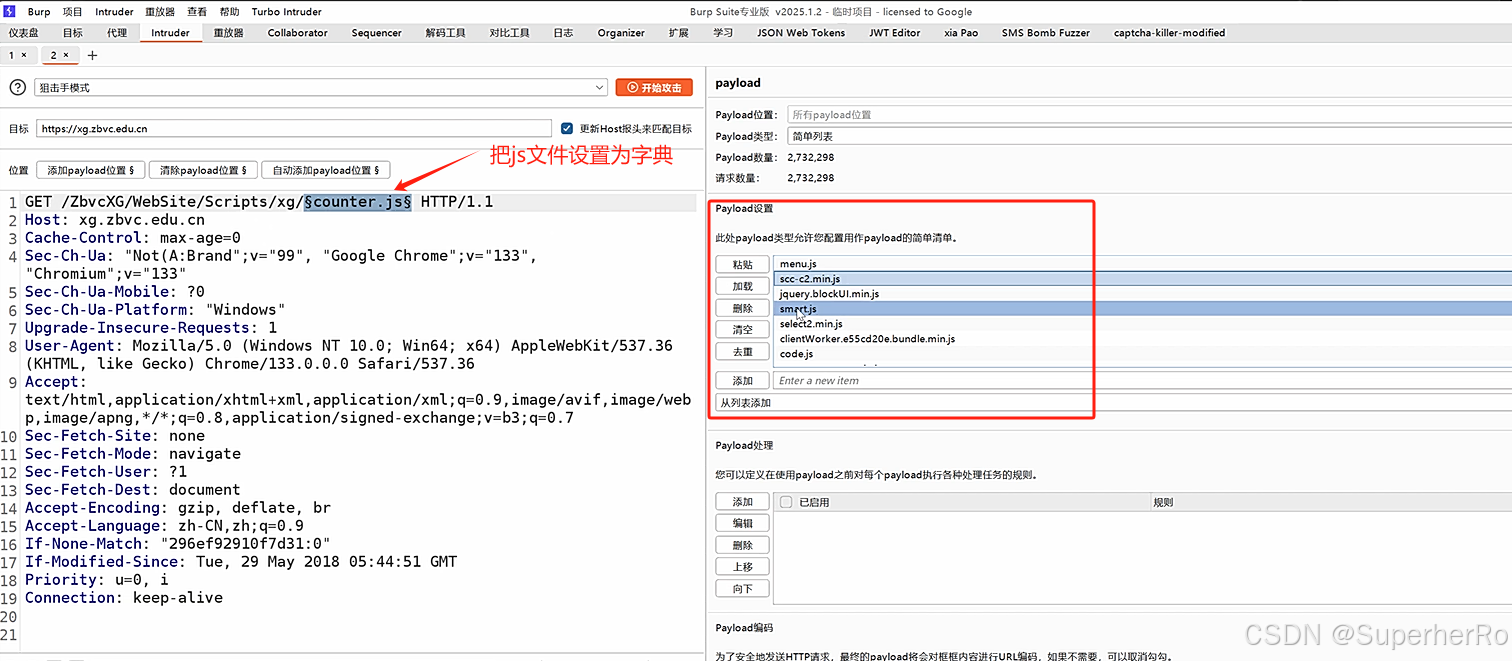Viewport: 1512px width, 661px height.
Task: Select clientWorker.e55cd20e.bundle.min.js in payload list
Action: point(1143,339)
